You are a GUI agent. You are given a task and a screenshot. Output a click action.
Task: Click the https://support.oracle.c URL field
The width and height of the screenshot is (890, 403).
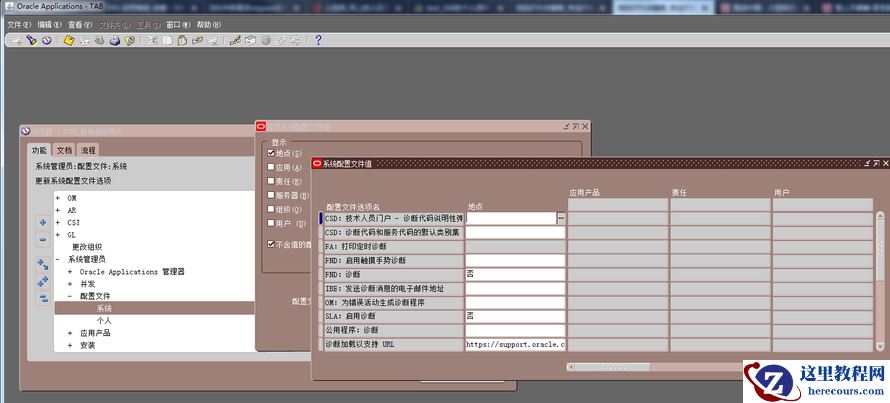coord(515,345)
